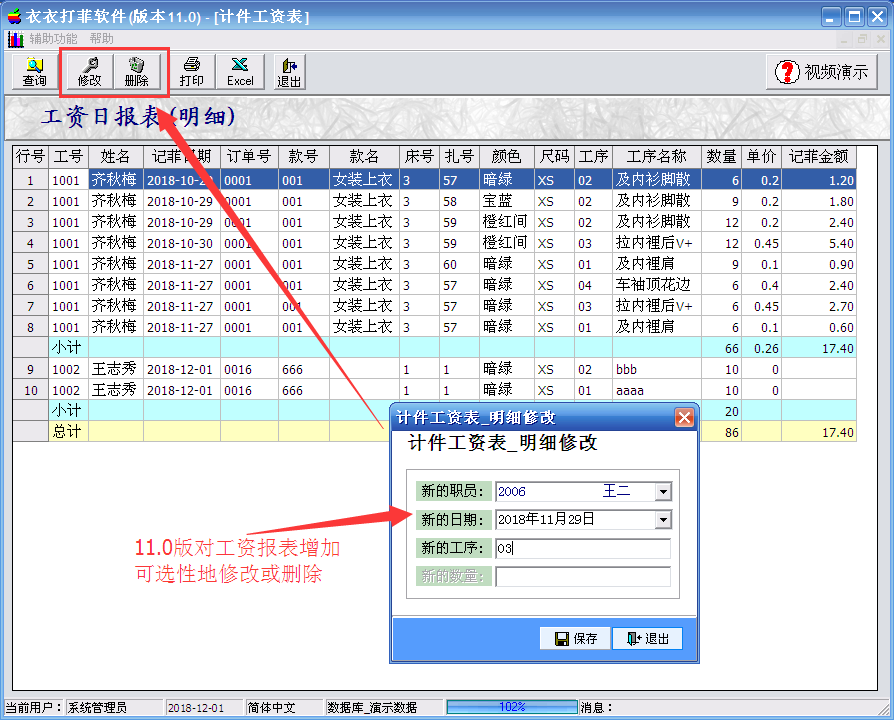
Task: Click the 退出 (Exit) toolbar icon
Action: [x=289, y=71]
